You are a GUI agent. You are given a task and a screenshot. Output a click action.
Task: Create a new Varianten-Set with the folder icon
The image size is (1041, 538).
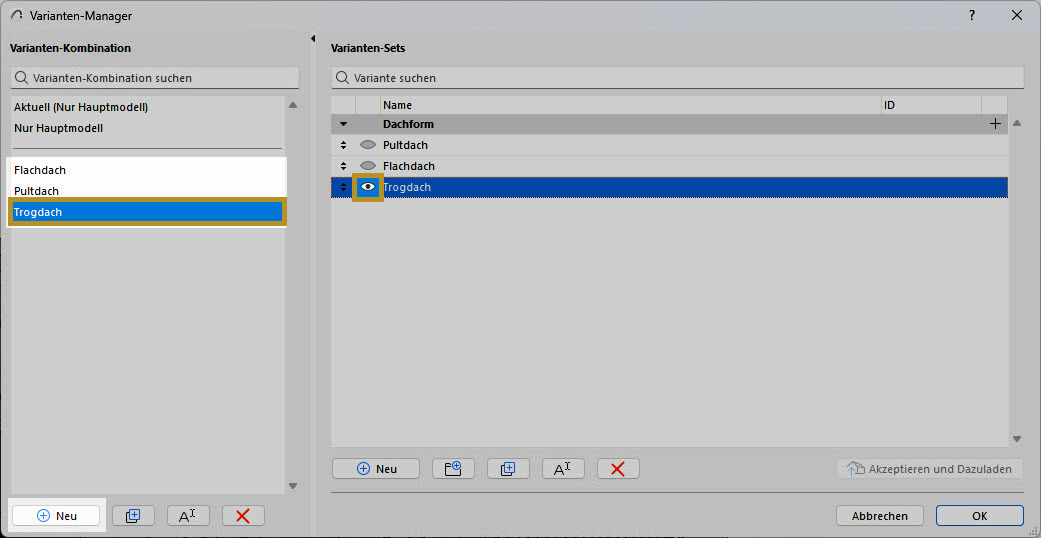pyautogui.click(x=453, y=469)
